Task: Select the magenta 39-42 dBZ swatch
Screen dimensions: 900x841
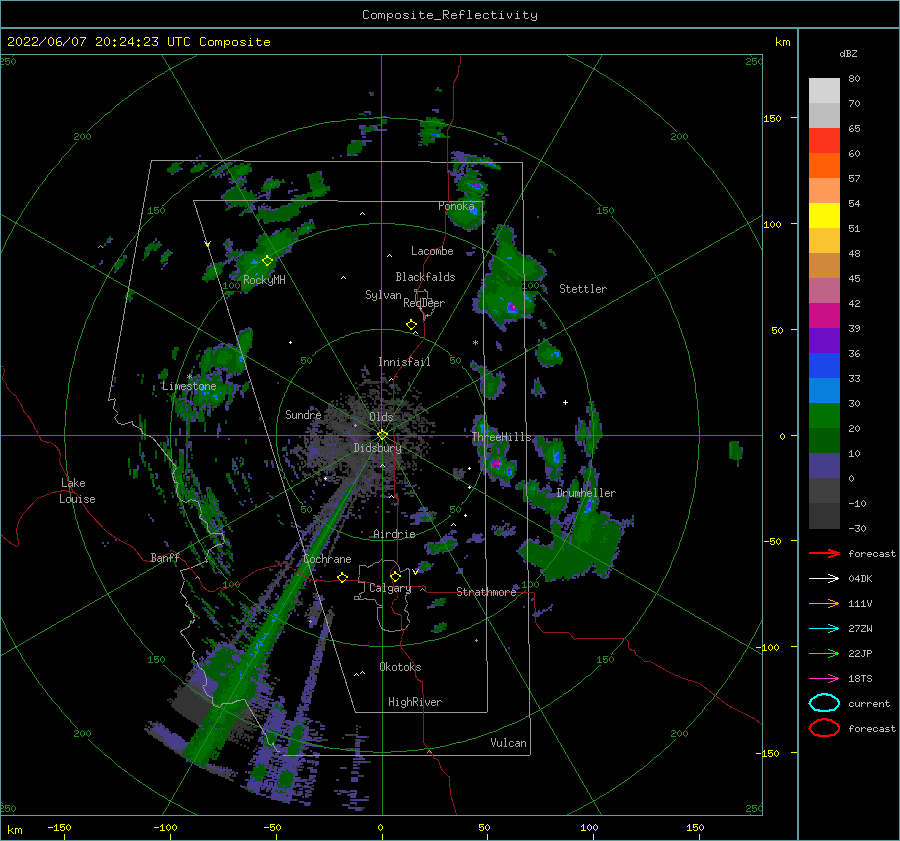Action: 824,316
